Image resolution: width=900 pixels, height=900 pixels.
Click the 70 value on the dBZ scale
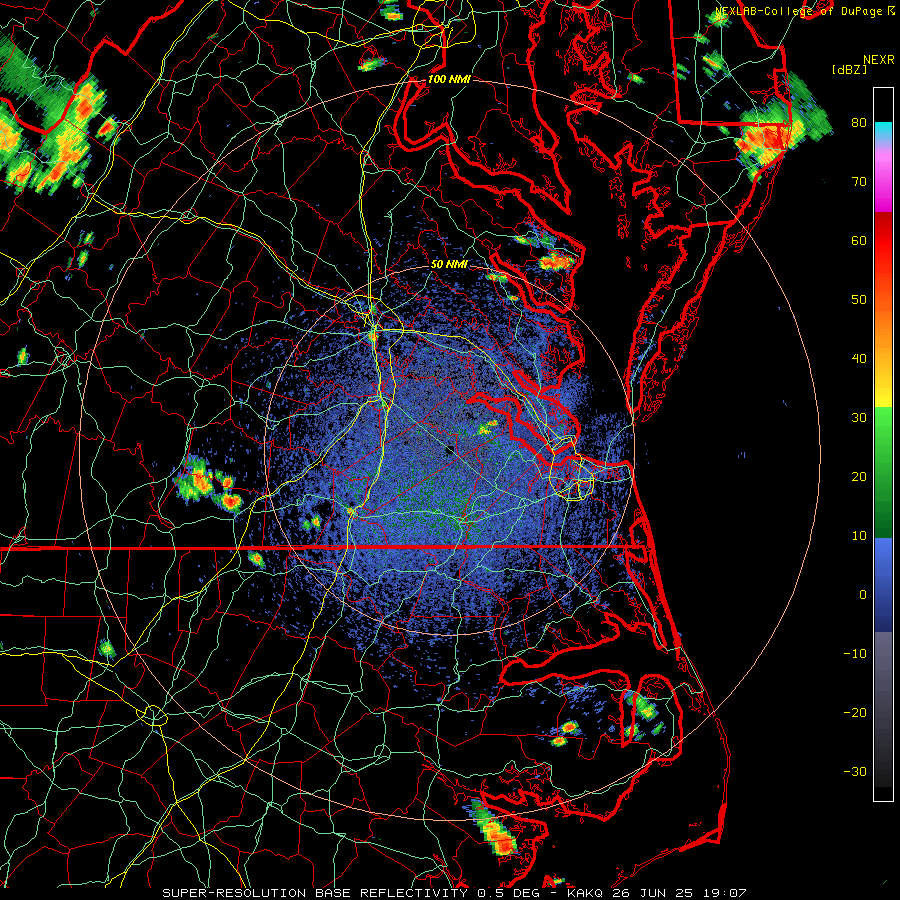click(859, 181)
